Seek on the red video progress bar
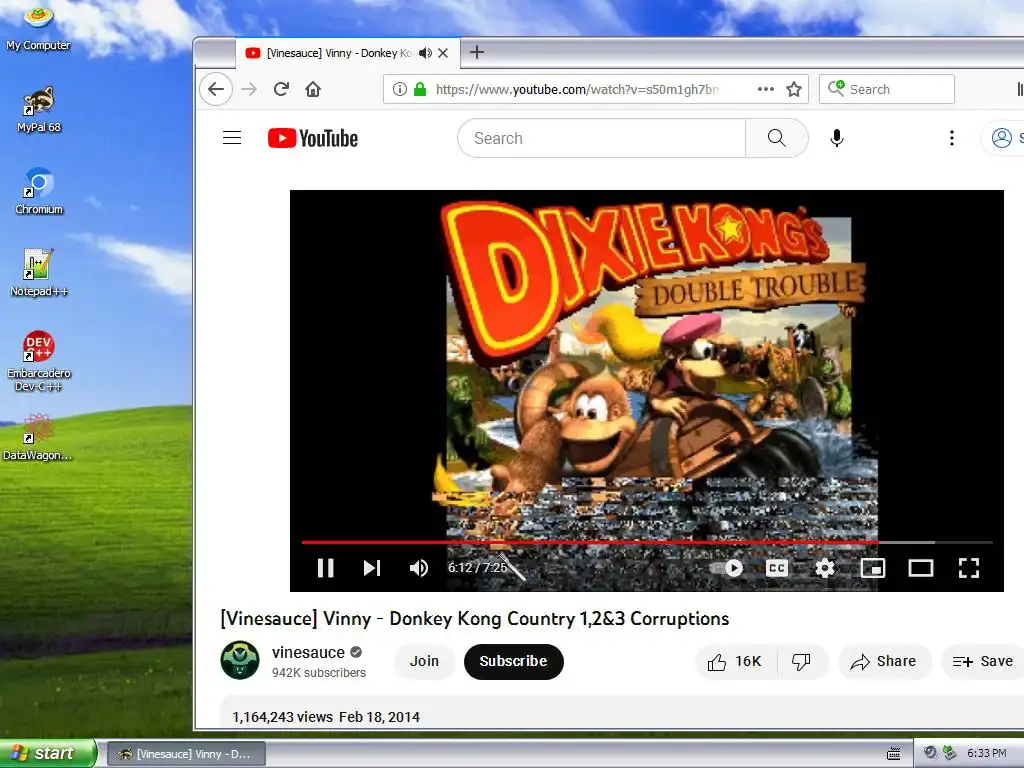Image resolution: width=1024 pixels, height=768 pixels. point(647,542)
